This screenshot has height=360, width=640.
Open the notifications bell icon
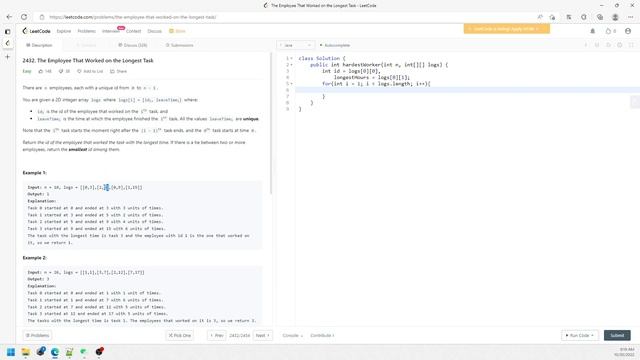[592, 31]
